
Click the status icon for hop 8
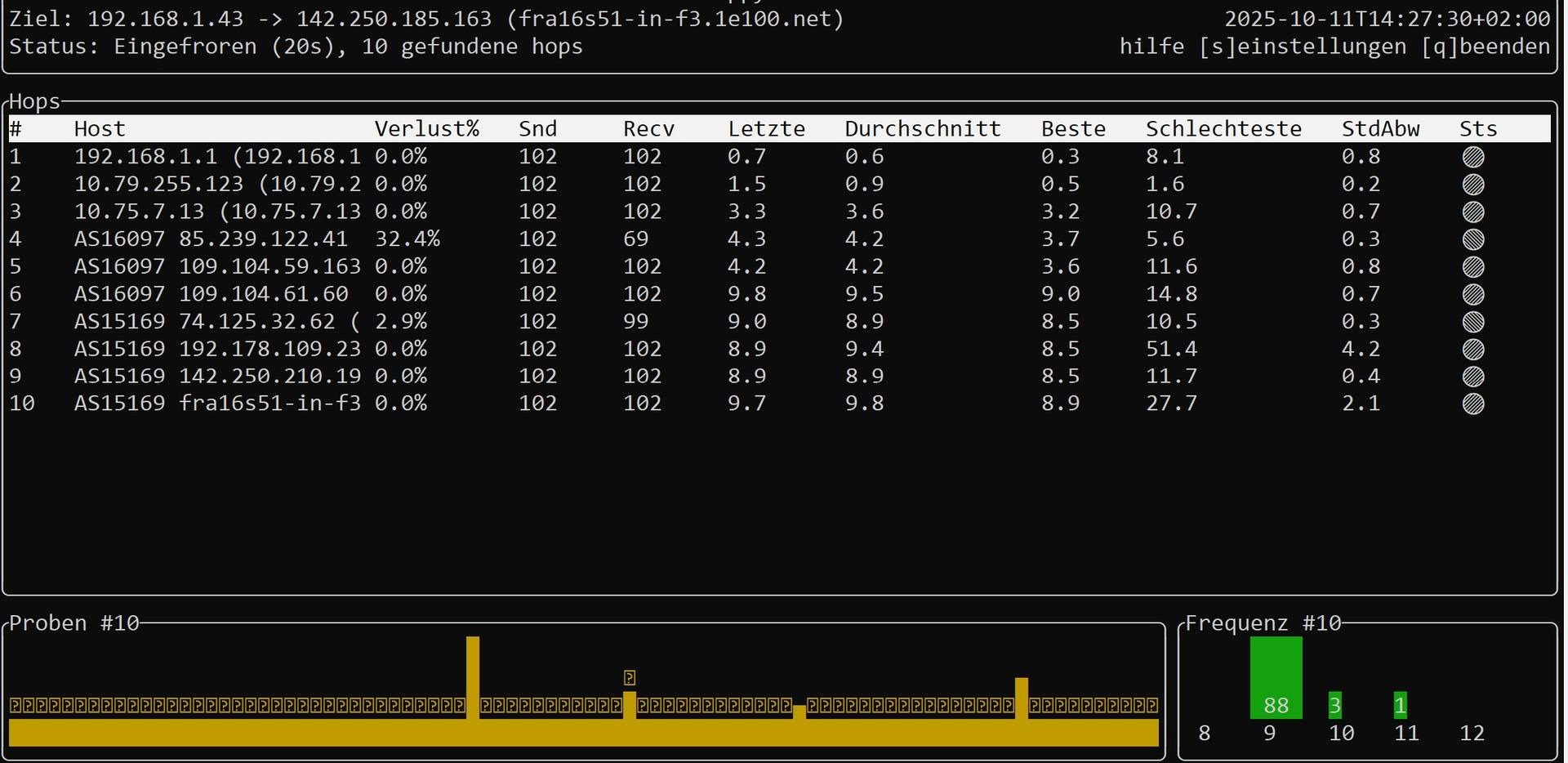tap(1473, 350)
